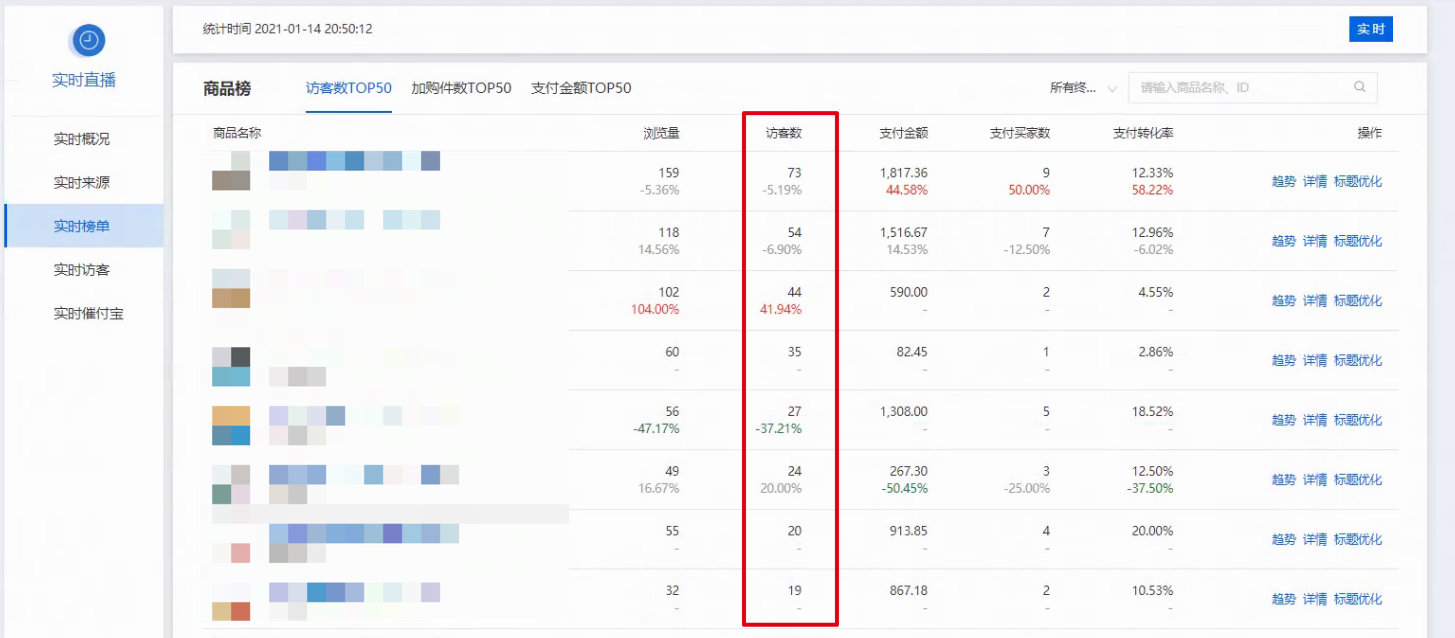Viewport: 1455px width, 638px height.
Task: Open 详情 for the fourth product row
Action: tap(1315, 360)
